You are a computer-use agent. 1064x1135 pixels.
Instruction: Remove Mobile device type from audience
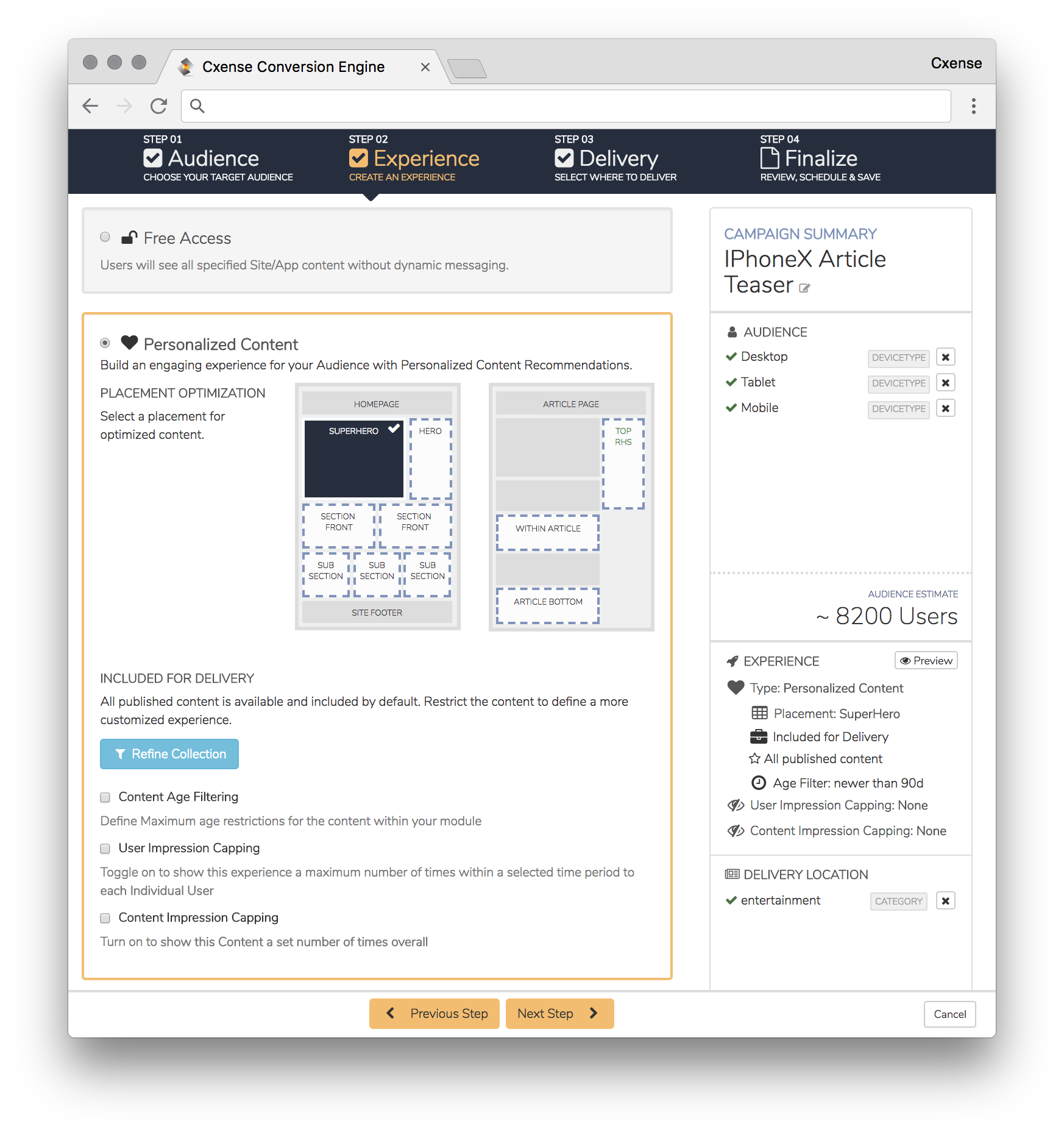coord(945,408)
